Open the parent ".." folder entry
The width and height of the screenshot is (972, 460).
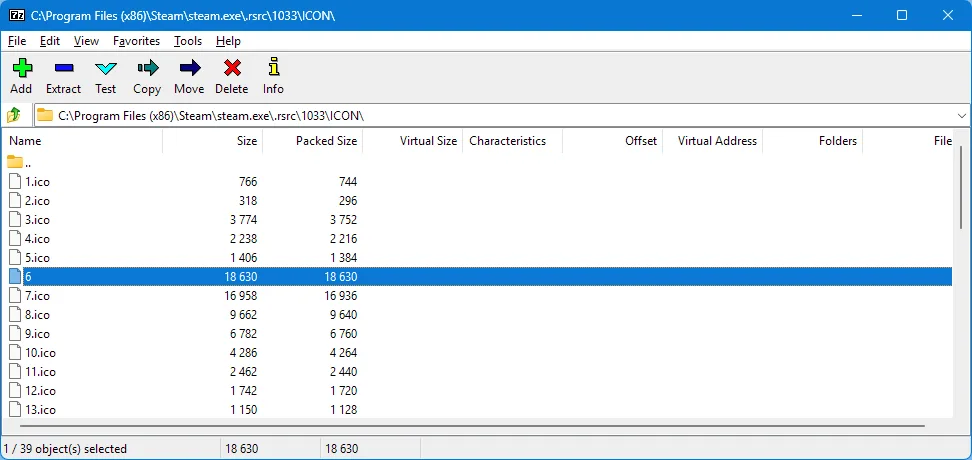click(28, 162)
